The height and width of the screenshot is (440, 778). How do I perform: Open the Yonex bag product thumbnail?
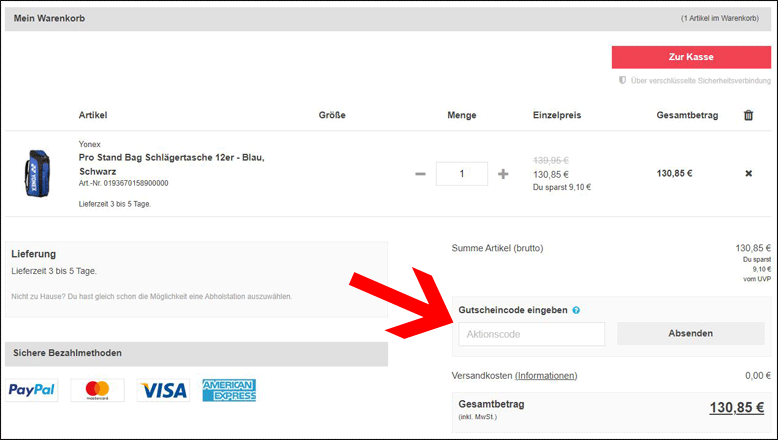36,173
